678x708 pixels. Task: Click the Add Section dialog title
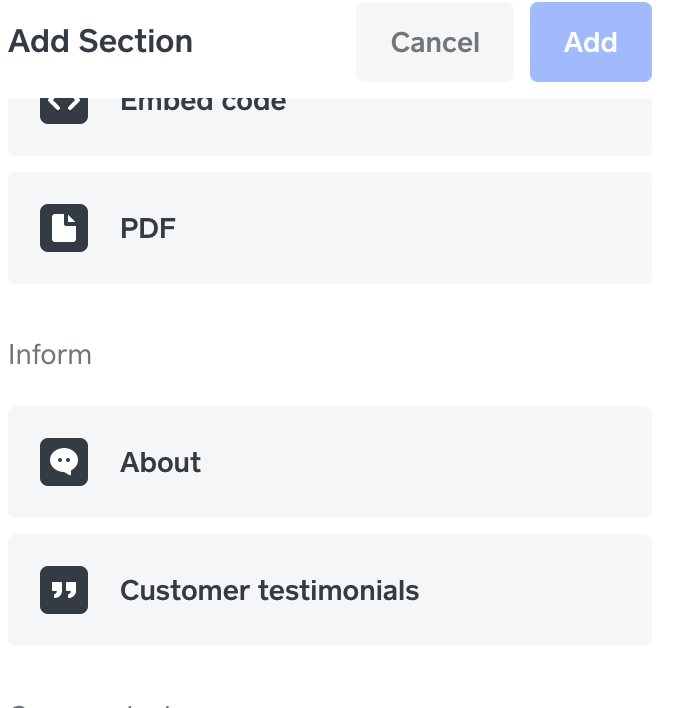coord(100,42)
